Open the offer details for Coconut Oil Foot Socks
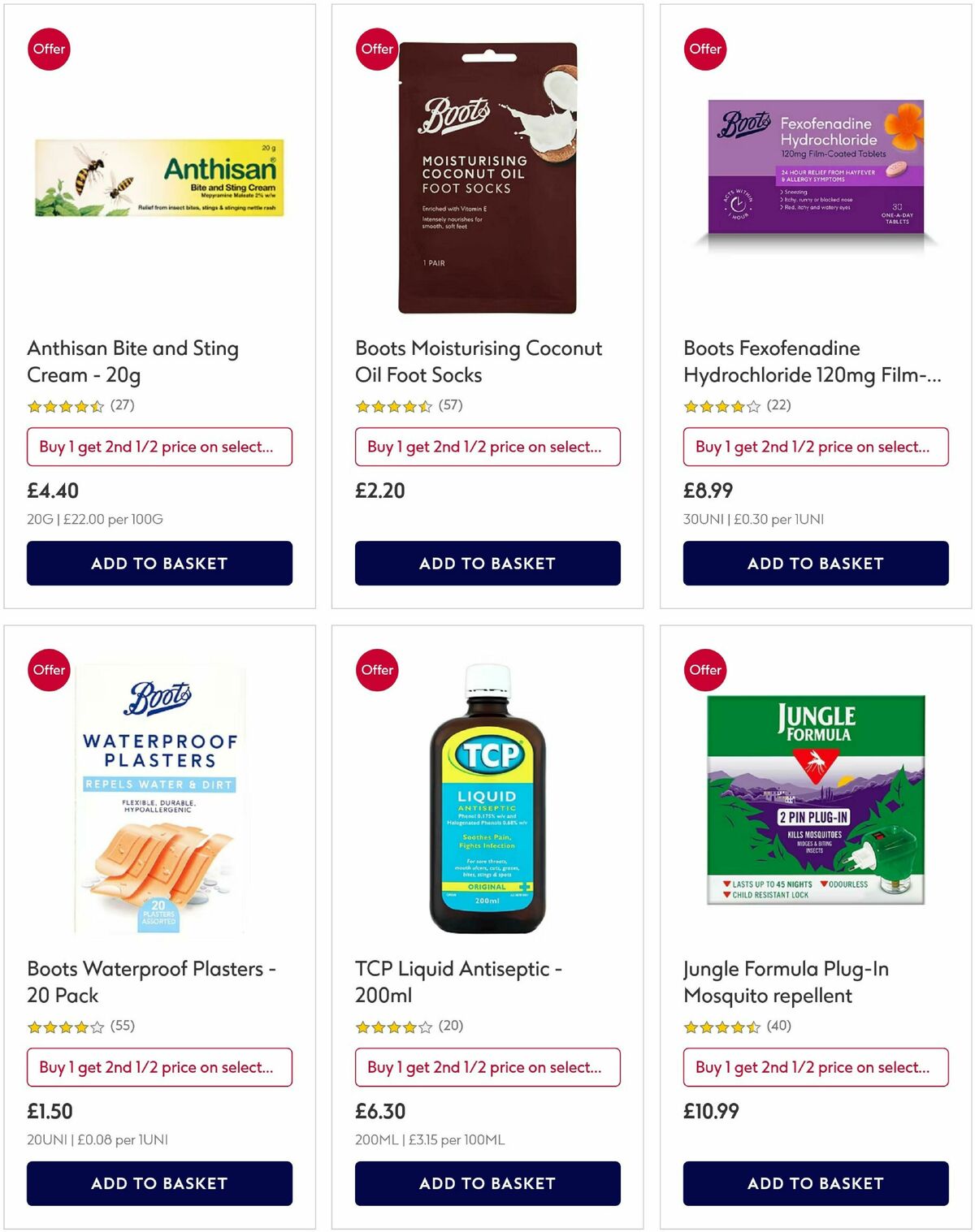Viewport: 975px width, 1232px height. click(487, 447)
